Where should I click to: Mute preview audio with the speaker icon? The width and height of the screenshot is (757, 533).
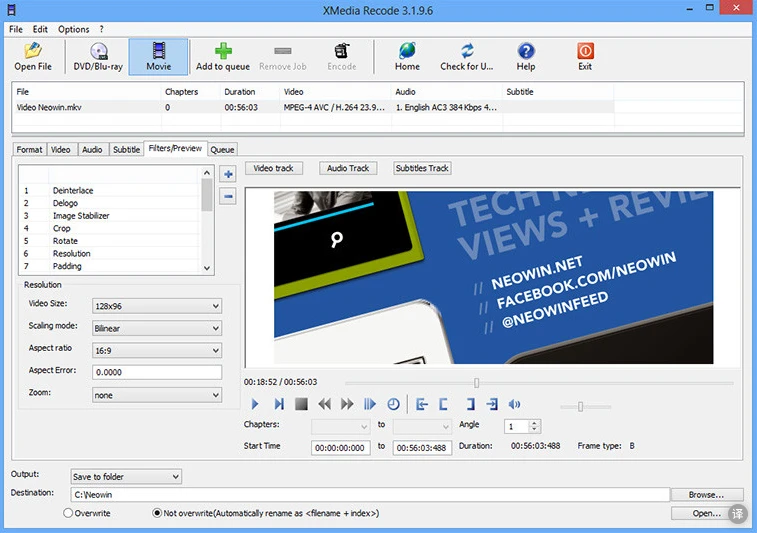tap(515, 404)
